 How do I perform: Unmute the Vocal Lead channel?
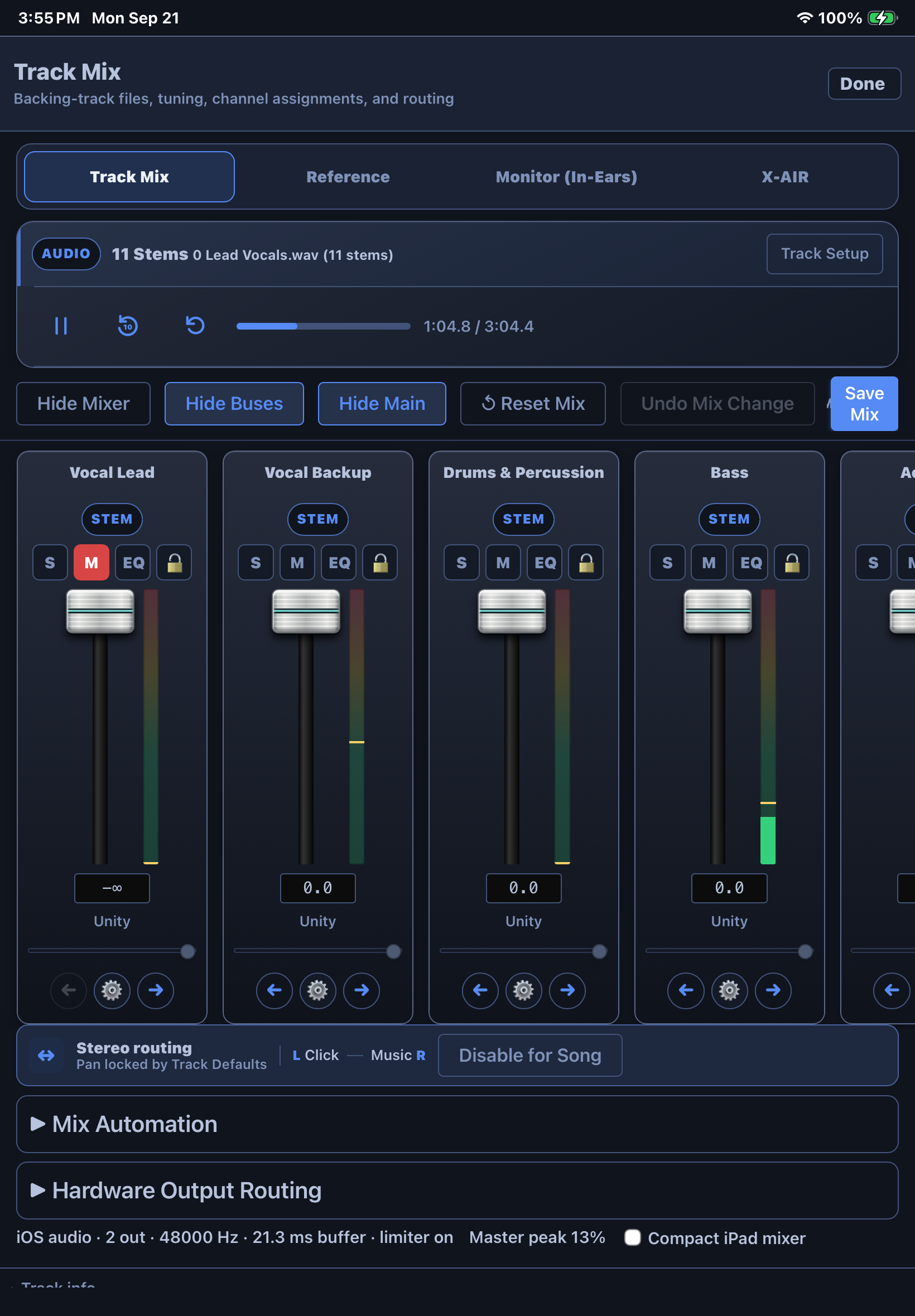click(91, 563)
